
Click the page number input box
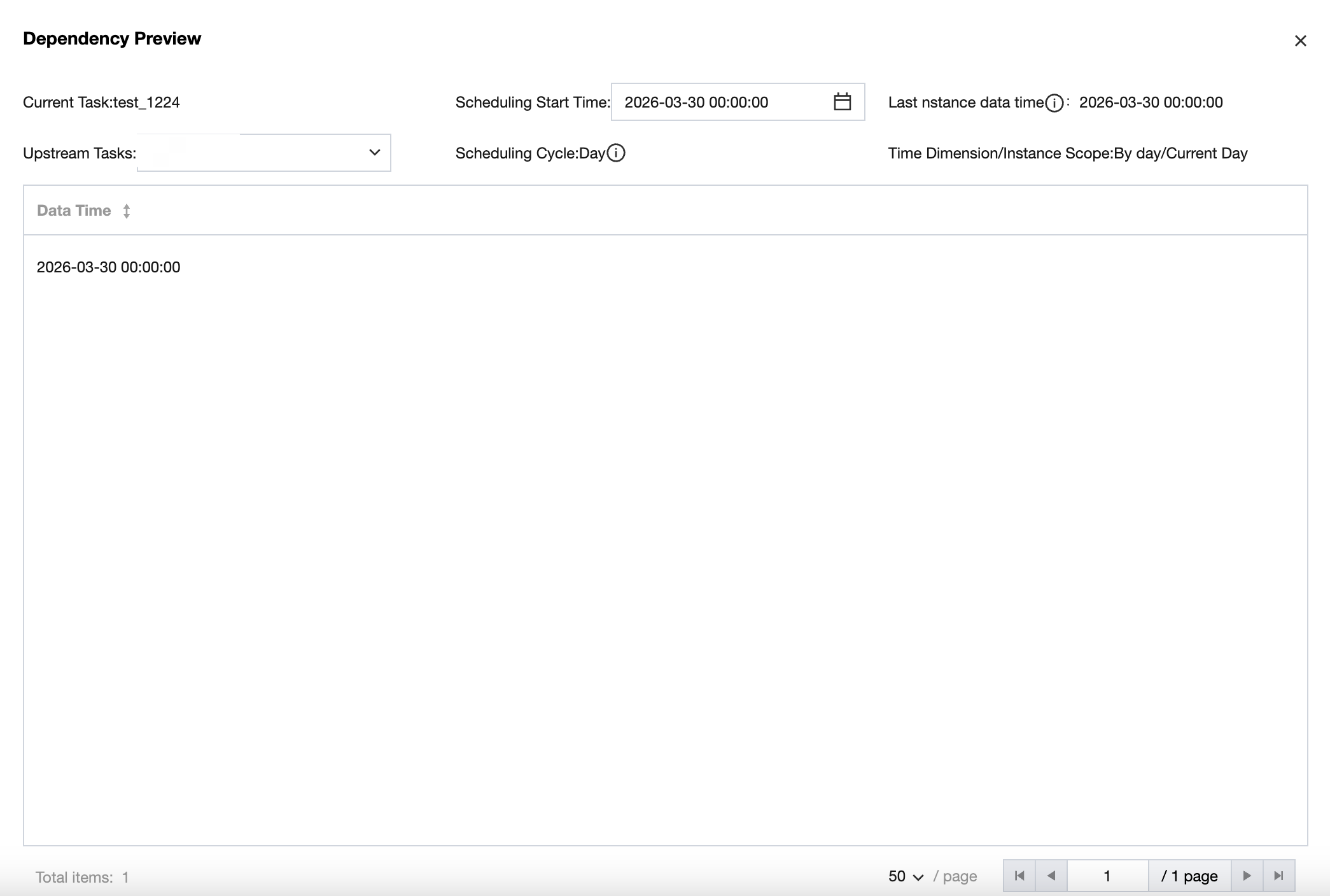click(1107, 876)
